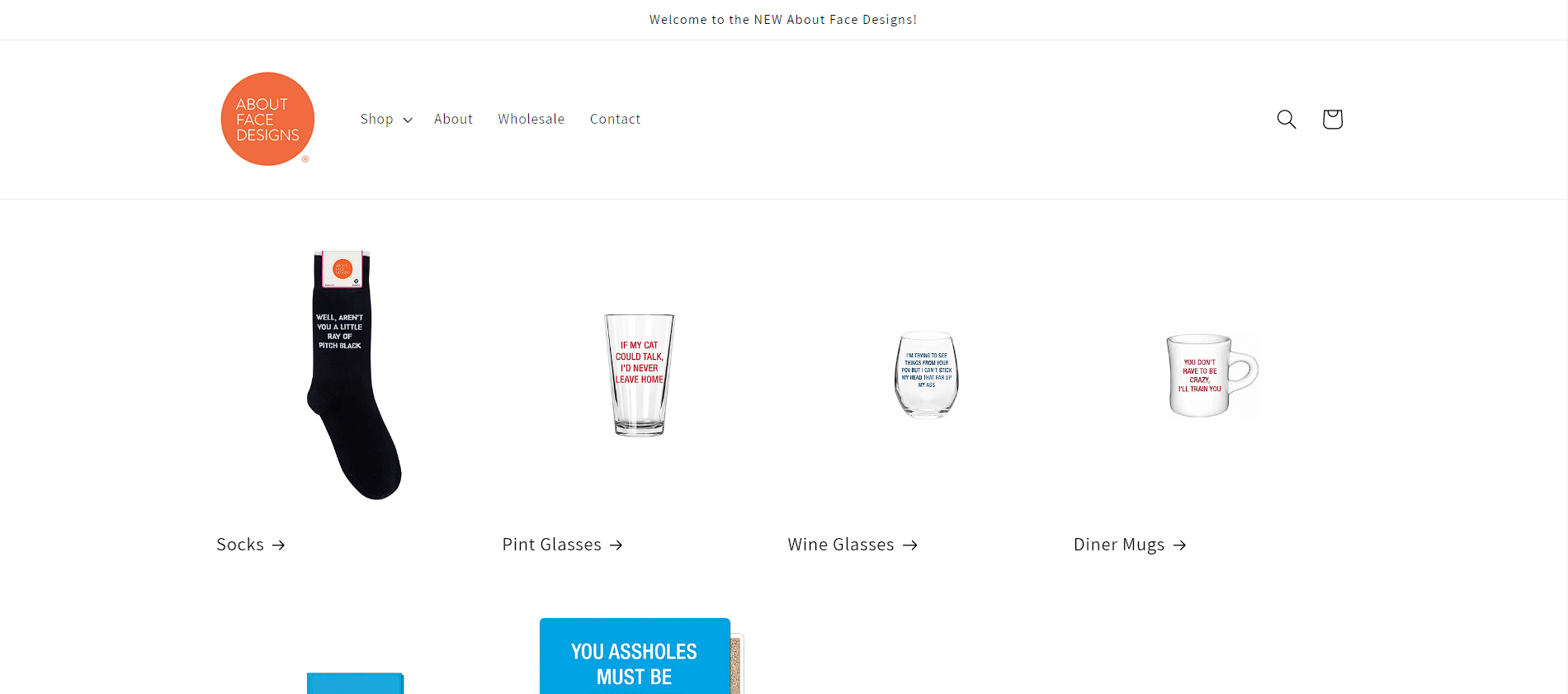Open the shopping cart icon
Image resolution: width=1568 pixels, height=694 pixels.
coord(1332,119)
